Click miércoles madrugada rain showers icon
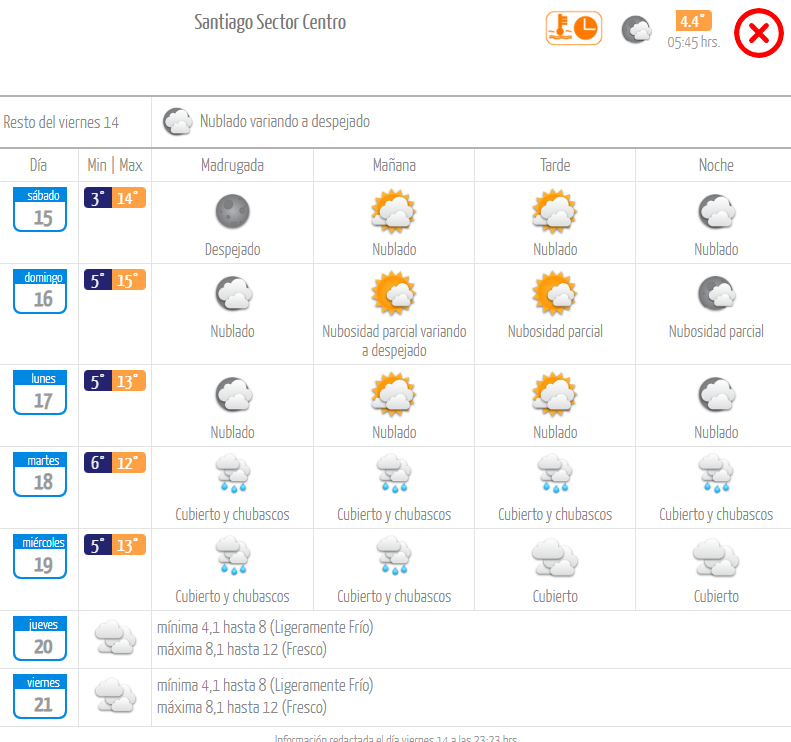 tap(233, 555)
